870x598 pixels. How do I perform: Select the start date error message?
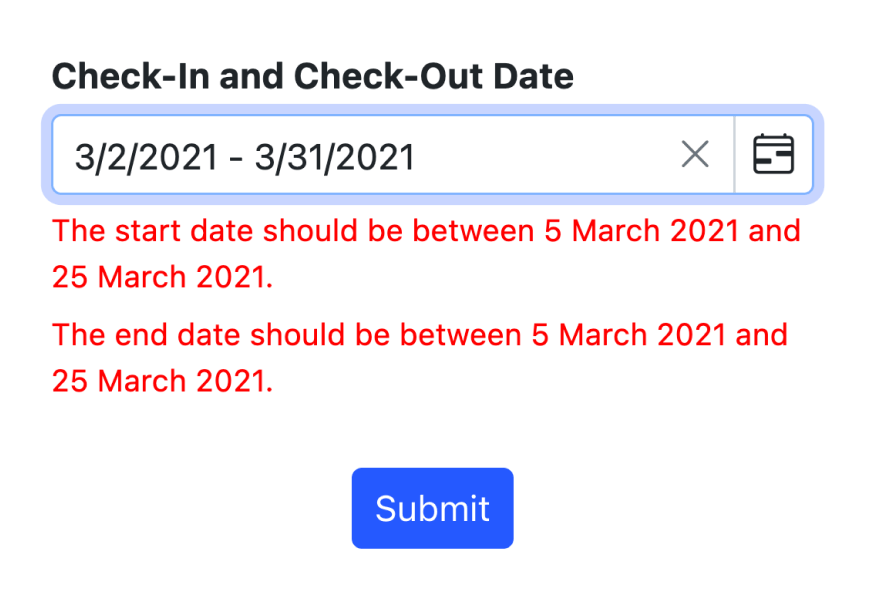click(426, 253)
